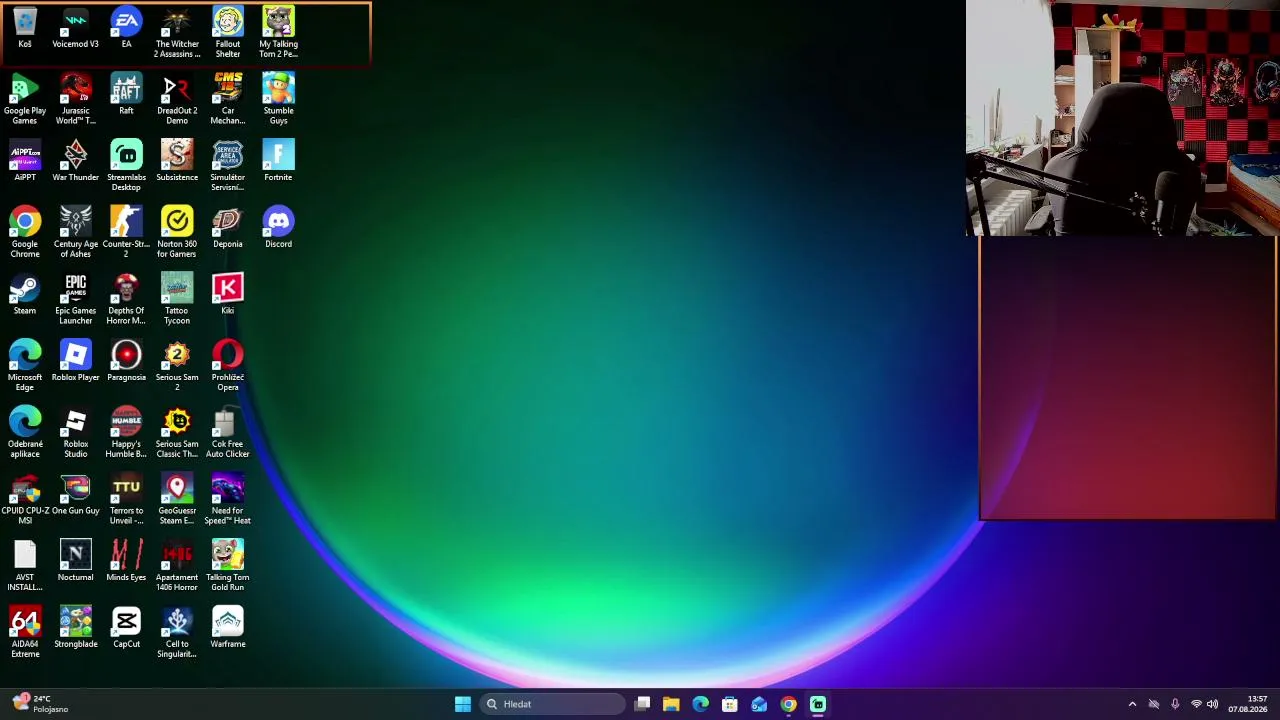Click the Kiki desktop icon
Image resolution: width=1280 pixels, height=720 pixels.
(228, 295)
